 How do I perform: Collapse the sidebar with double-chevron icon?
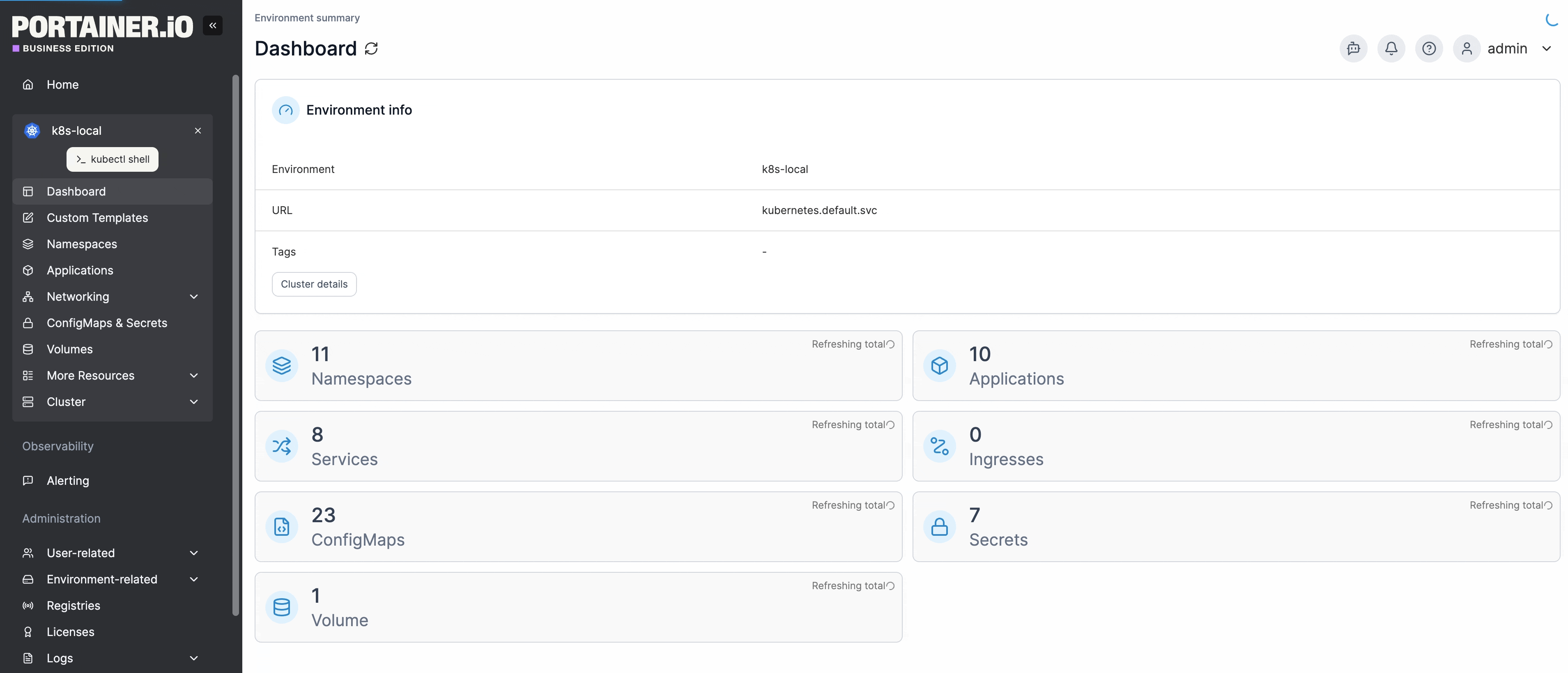tap(212, 25)
